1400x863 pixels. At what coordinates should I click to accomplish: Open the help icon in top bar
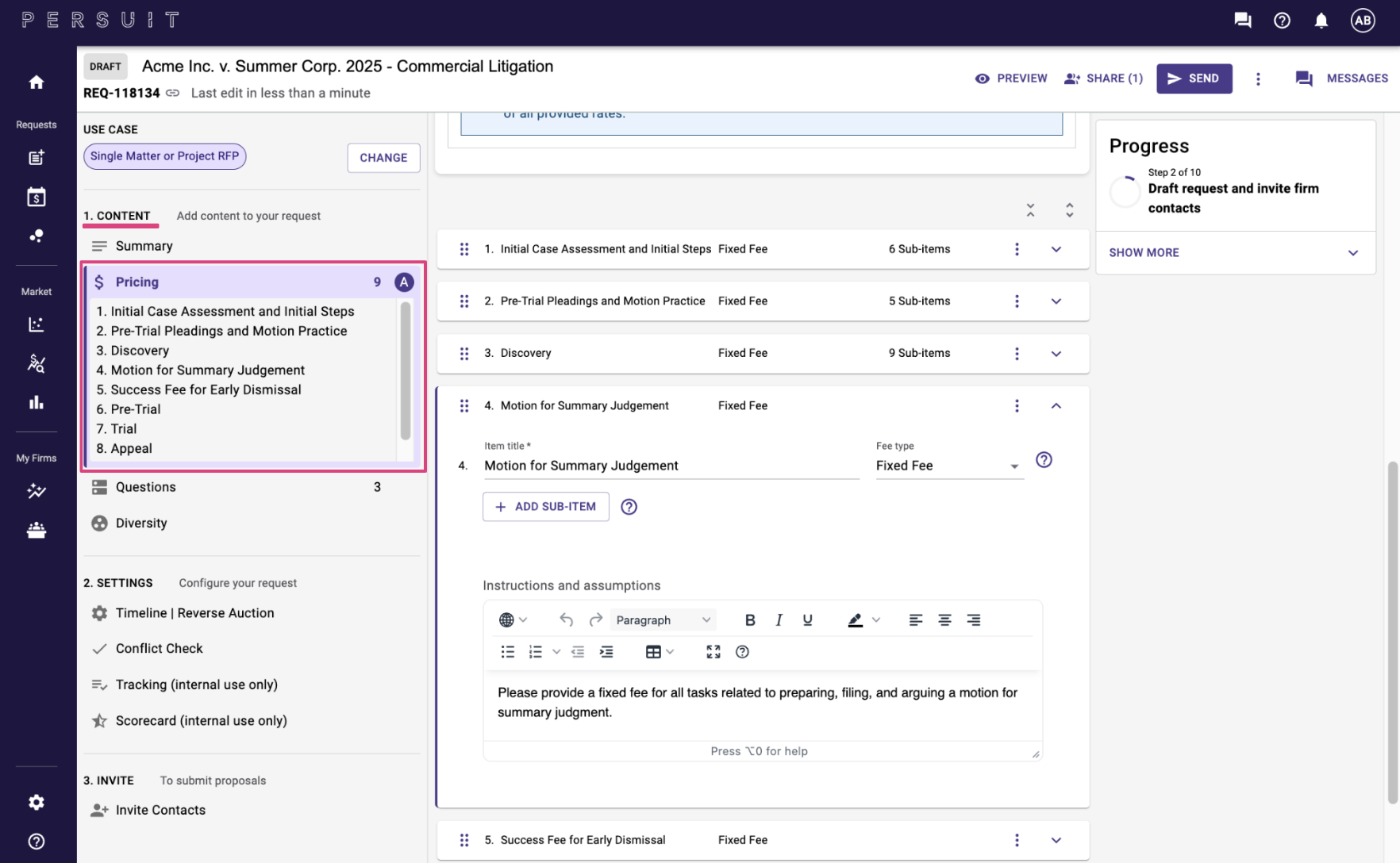1282,21
